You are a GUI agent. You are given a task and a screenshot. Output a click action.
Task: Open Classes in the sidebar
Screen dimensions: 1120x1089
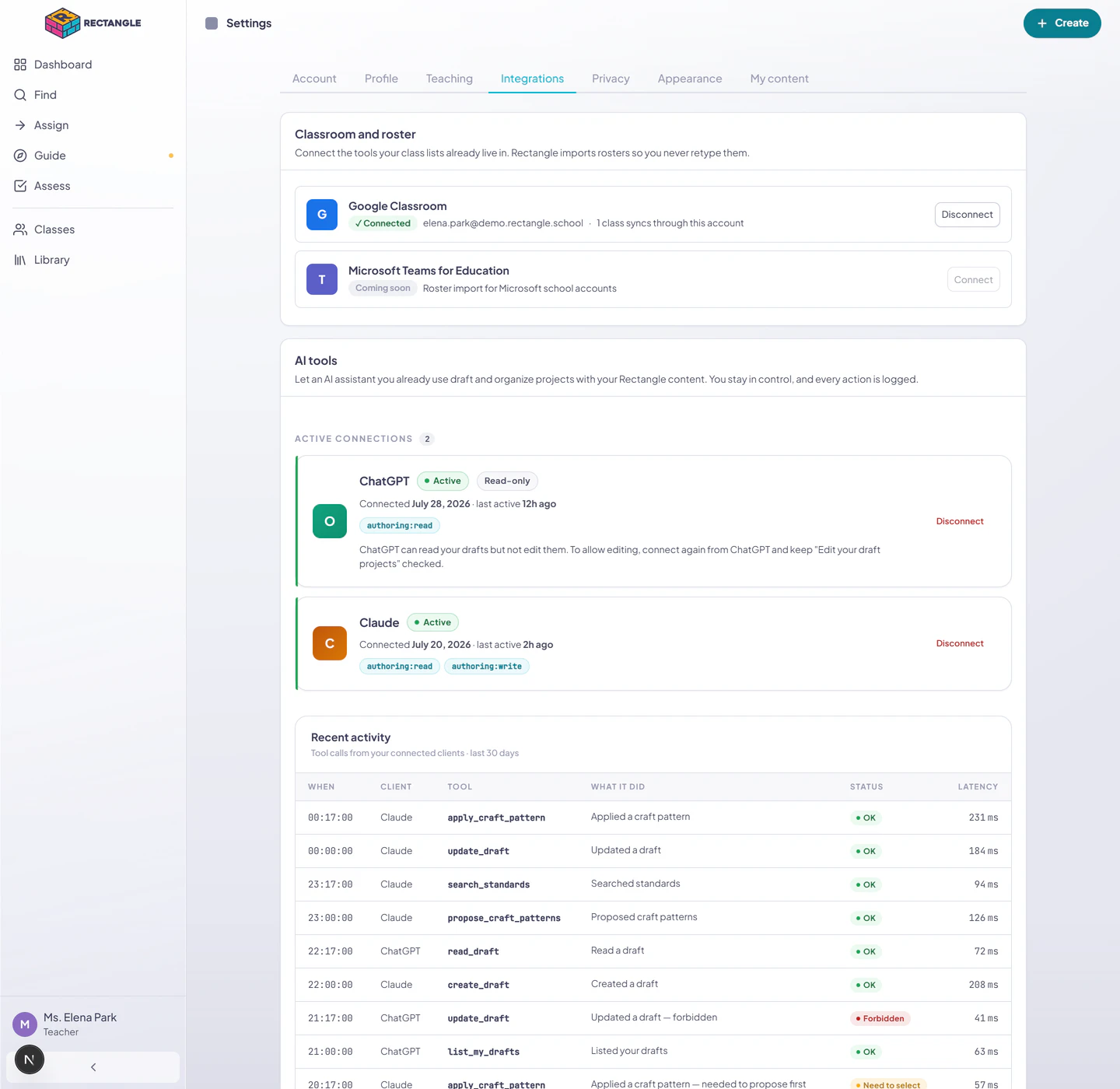click(x=93, y=229)
